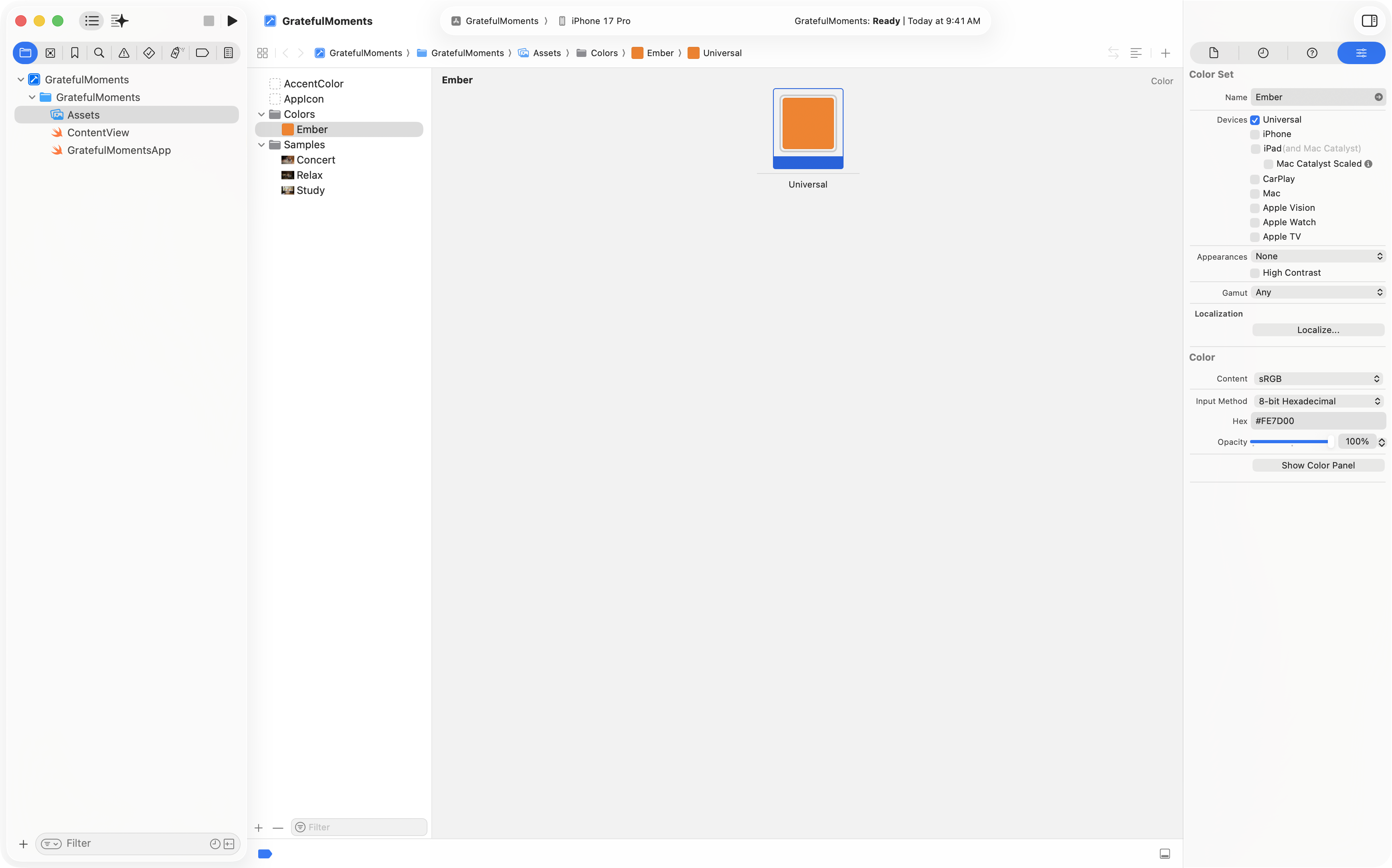This screenshot has width=1392, height=868.
Task: Switch to the Attributes inspector tab
Action: click(x=1361, y=53)
